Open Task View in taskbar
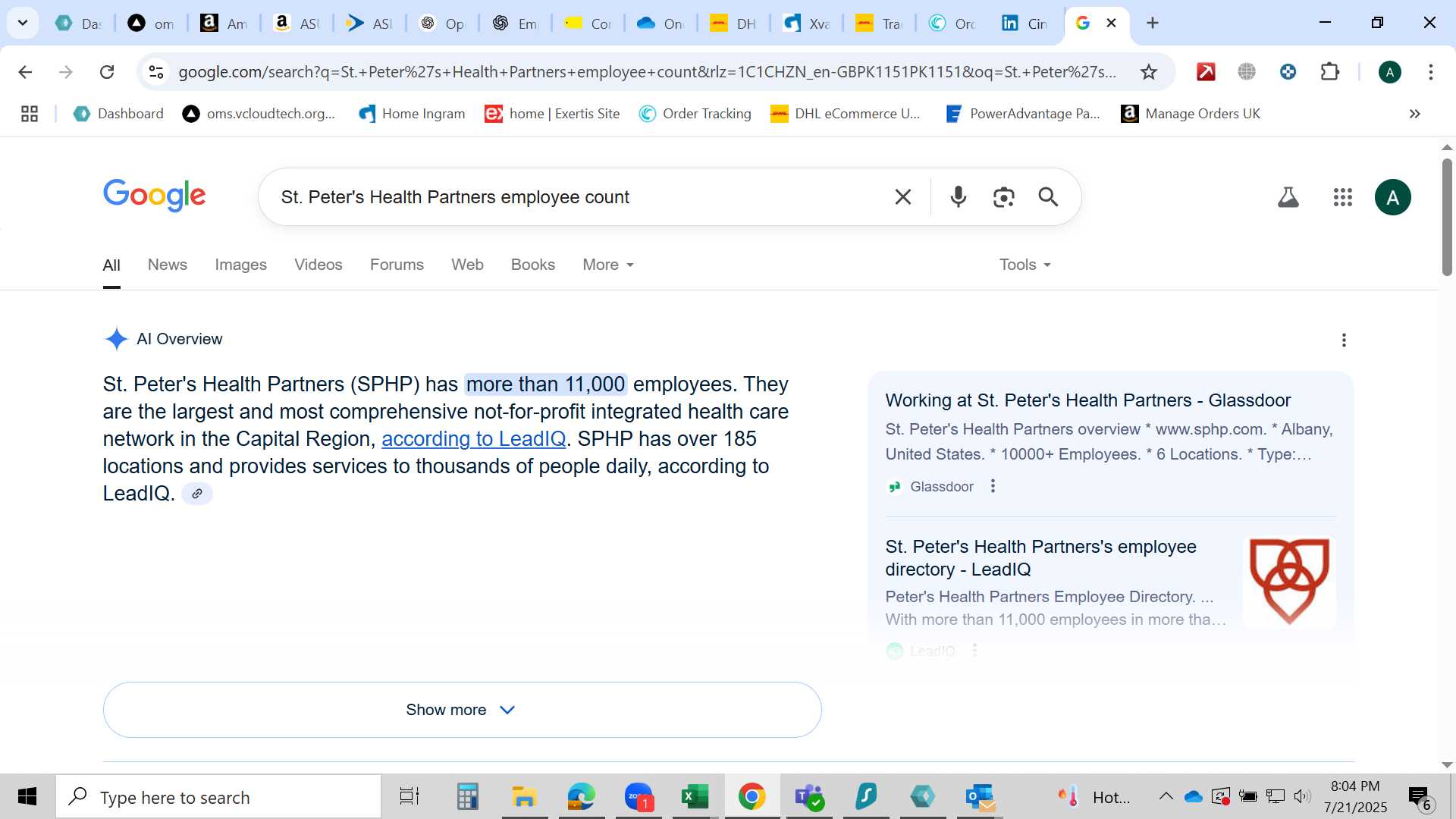The image size is (1456, 819). [409, 796]
